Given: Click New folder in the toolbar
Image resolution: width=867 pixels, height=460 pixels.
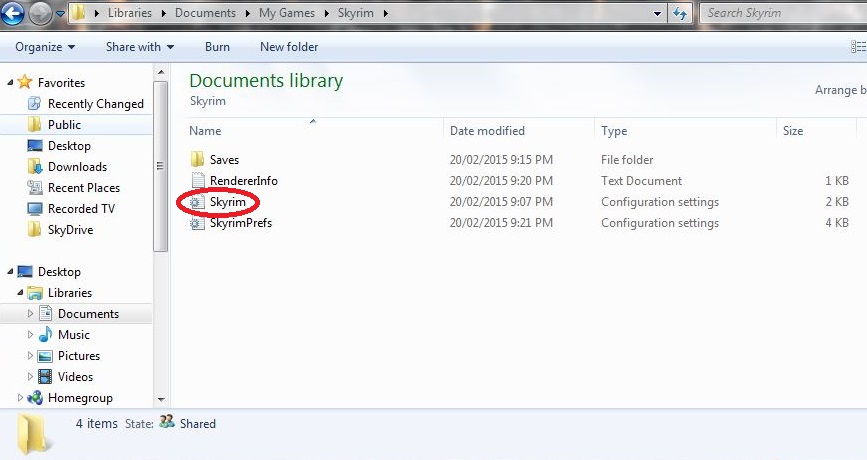Looking at the screenshot, I should pyautogui.click(x=289, y=47).
